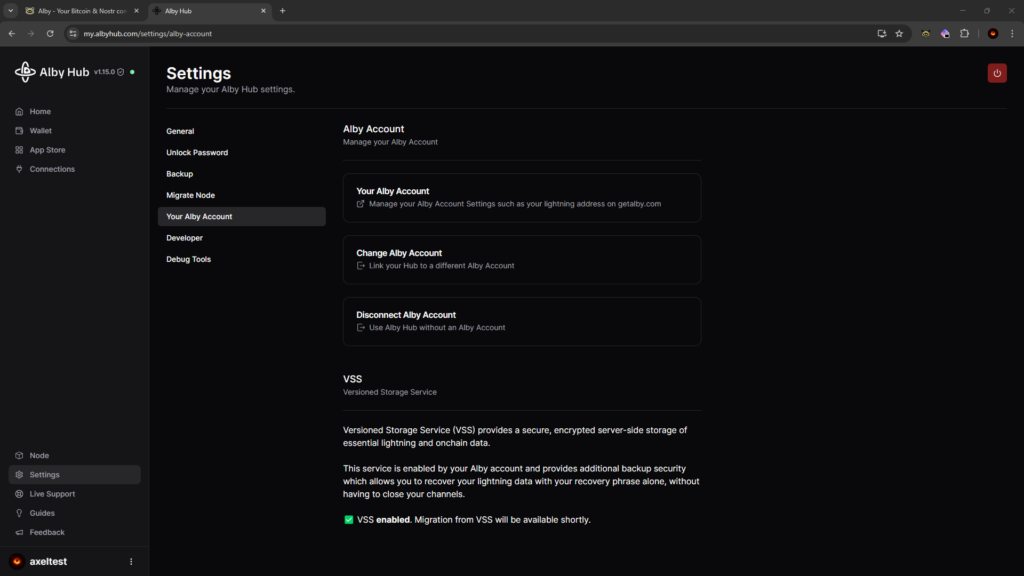The width and height of the screenshot is (1024, 576).
Task: Open the Node page from sidebar
Action: [39, 456]
